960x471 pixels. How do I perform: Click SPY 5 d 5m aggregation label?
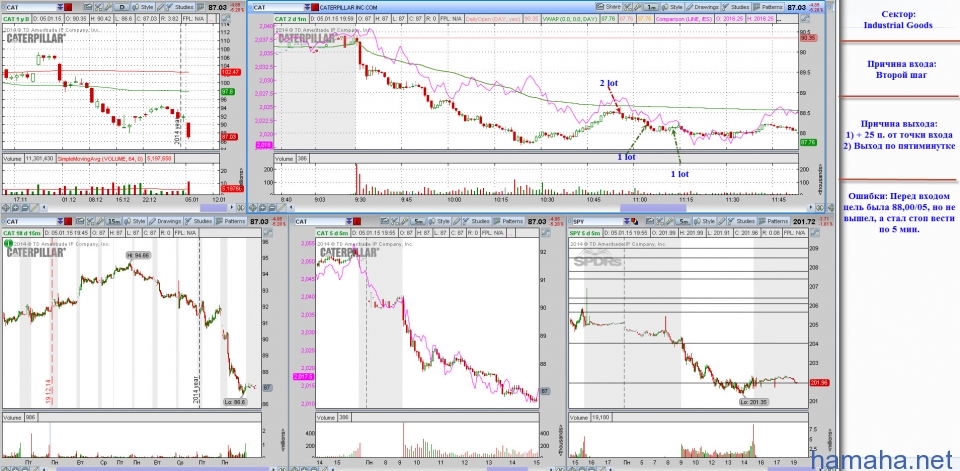[585, 233]
